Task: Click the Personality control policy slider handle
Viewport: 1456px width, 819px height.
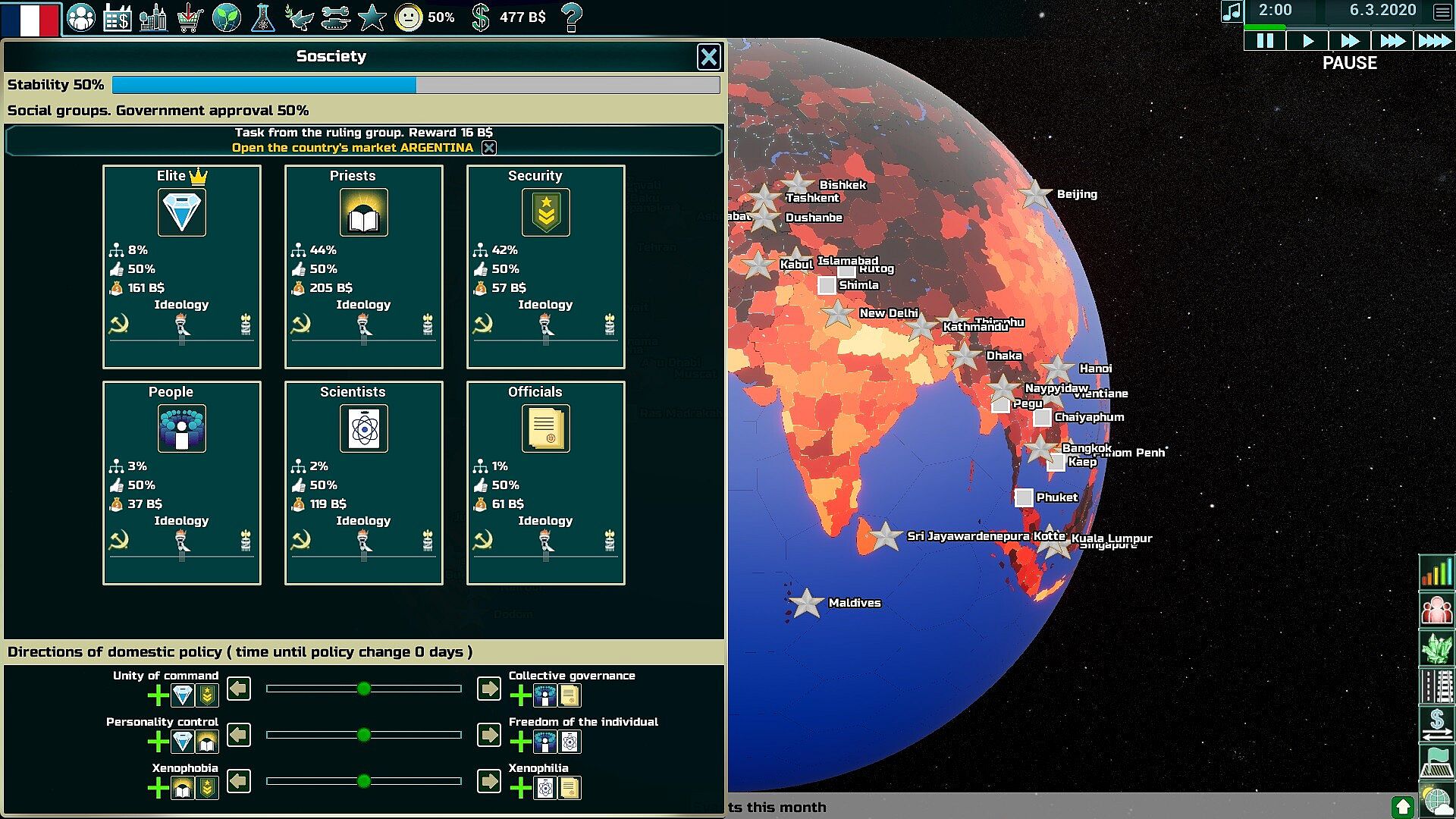Action: pos(364,735)
